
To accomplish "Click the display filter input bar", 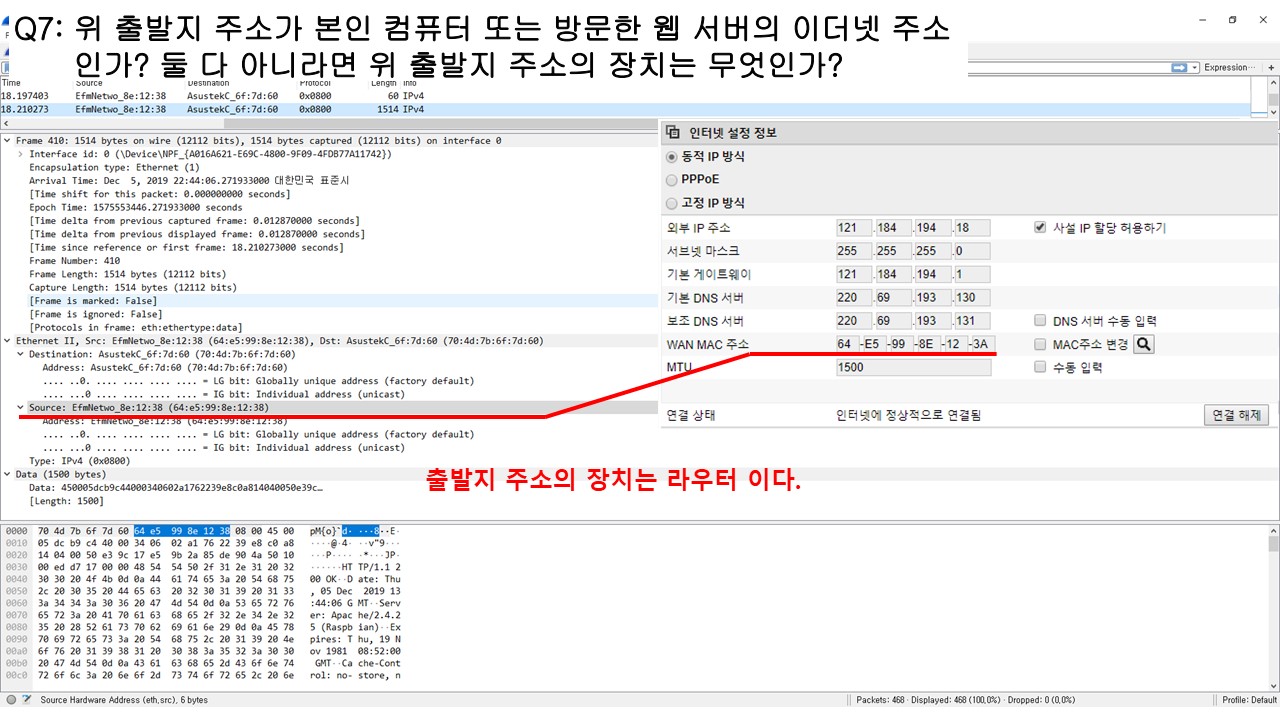I will click(x=1068, y=67).
